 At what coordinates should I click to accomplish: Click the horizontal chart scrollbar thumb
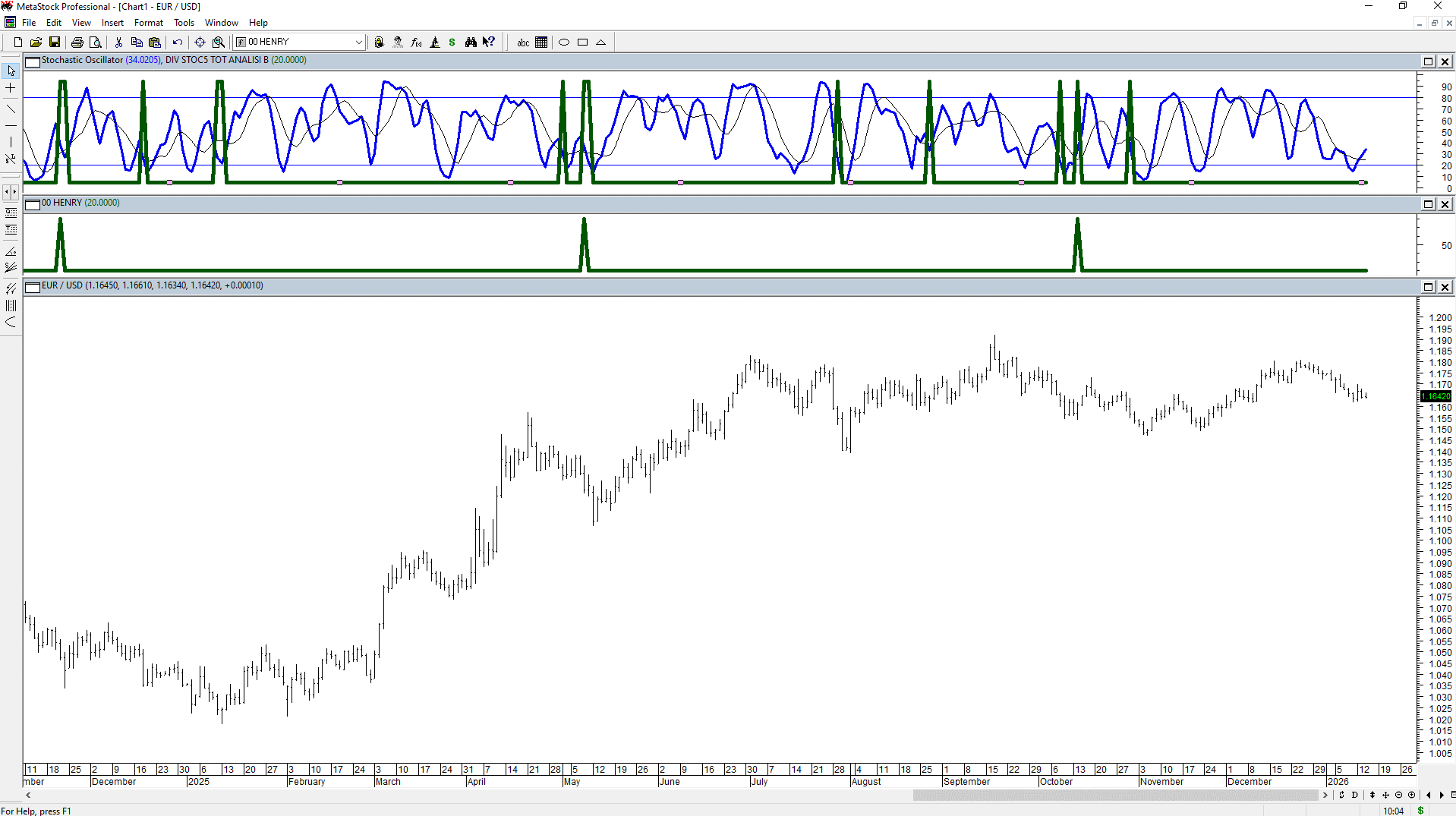pos(1115,795)
